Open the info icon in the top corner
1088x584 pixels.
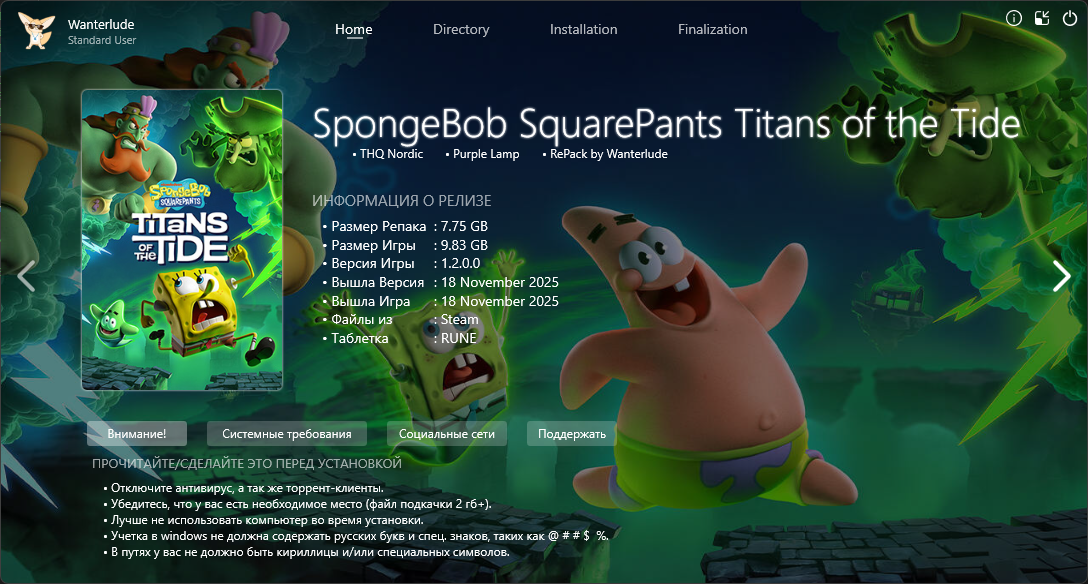click(x=1014, y=18)
